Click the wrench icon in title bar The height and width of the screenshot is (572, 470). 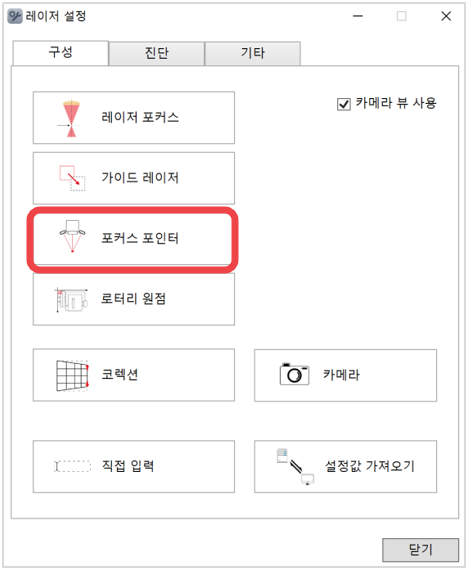15,16
